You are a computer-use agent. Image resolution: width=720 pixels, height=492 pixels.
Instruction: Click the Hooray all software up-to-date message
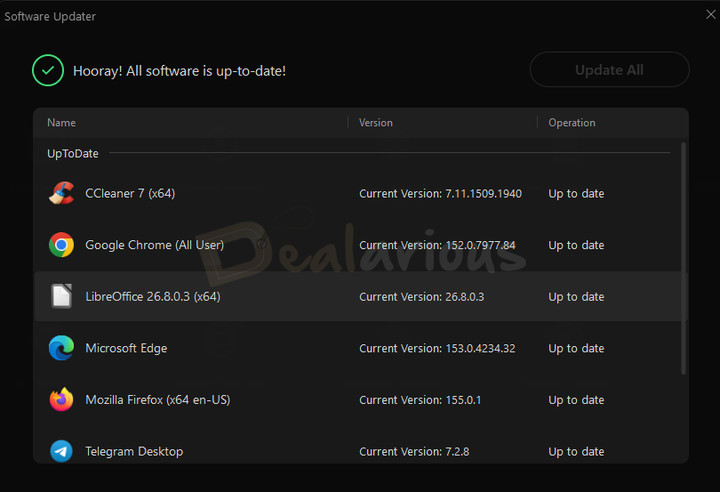coord(180,71)
